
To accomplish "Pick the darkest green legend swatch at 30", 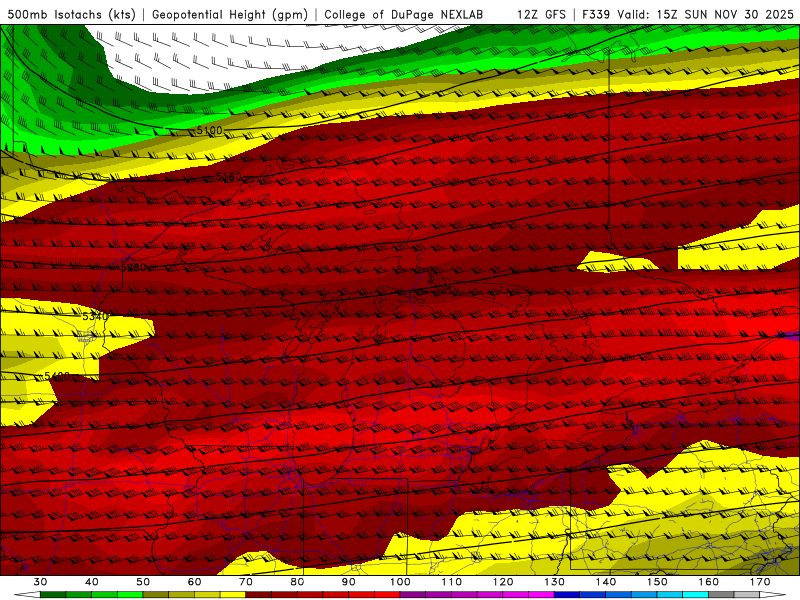I will click(x=53, y=595).
